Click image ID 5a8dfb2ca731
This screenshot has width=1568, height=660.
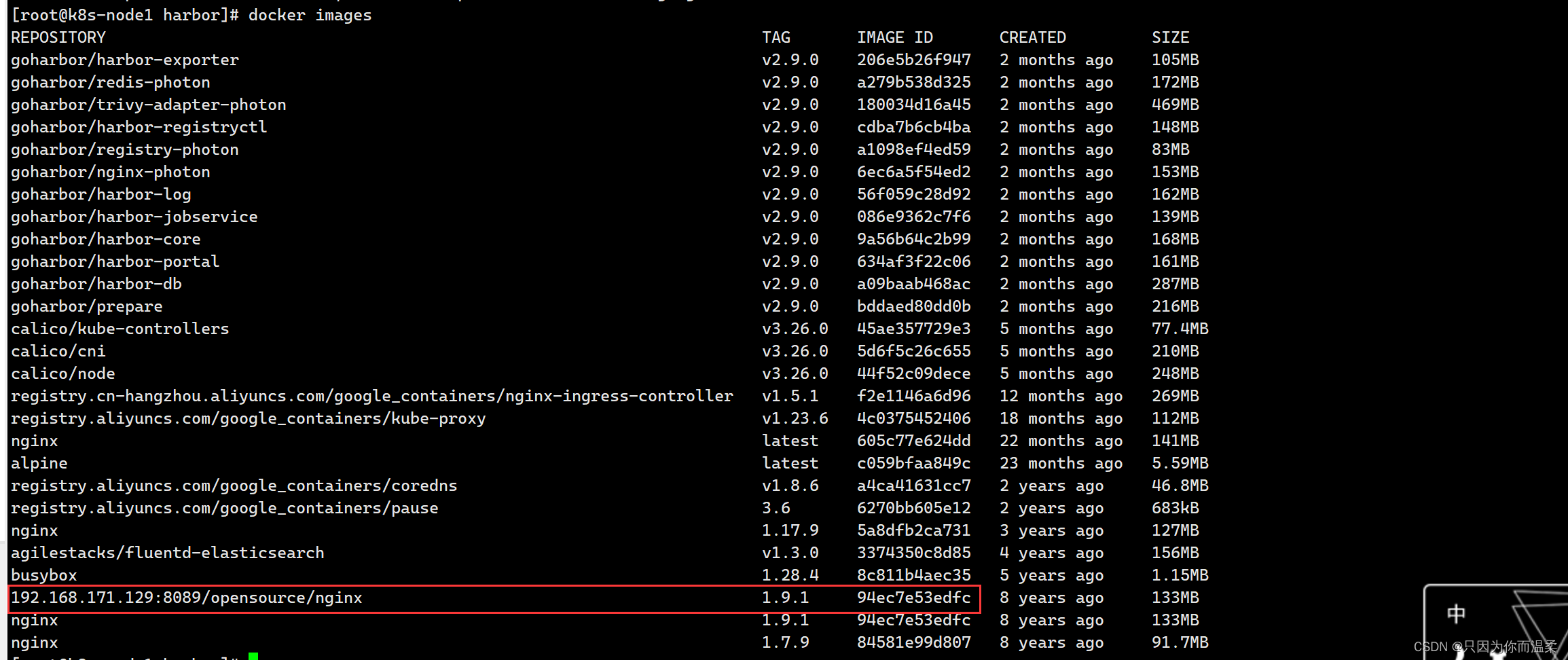pos(914,530)
